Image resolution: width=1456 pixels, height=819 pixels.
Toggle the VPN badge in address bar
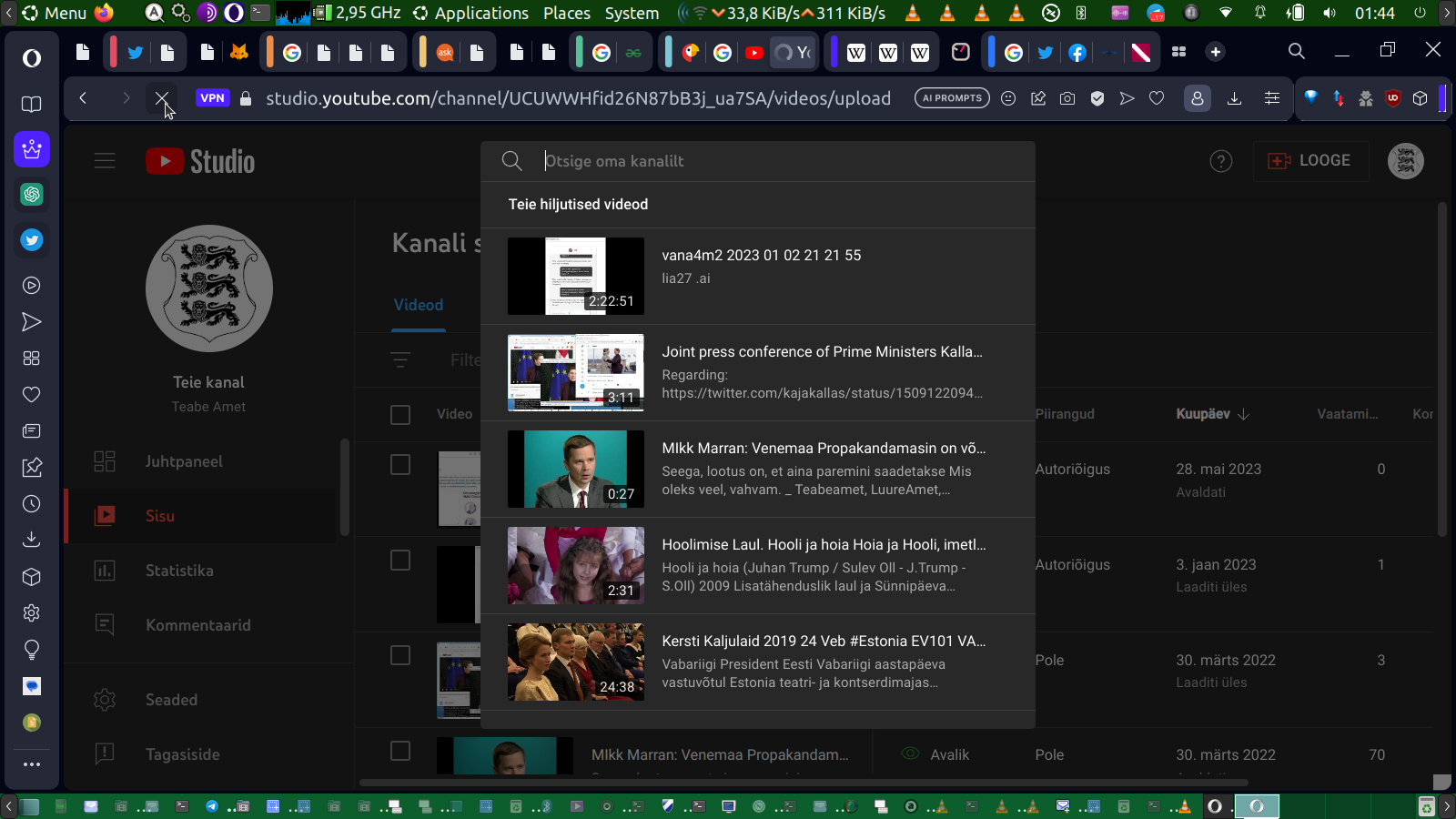pos(212,98)
